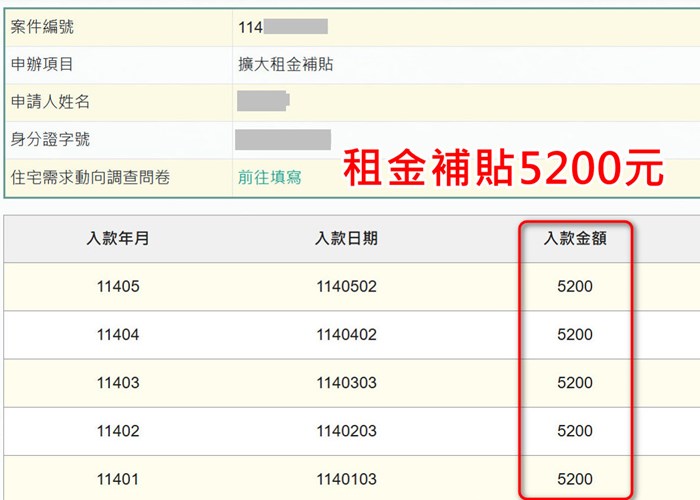Image resolution: width=700 pixels, height=500 pixels.
Task: Click the 前往填寫 survey link
Action: click(269, 177)
